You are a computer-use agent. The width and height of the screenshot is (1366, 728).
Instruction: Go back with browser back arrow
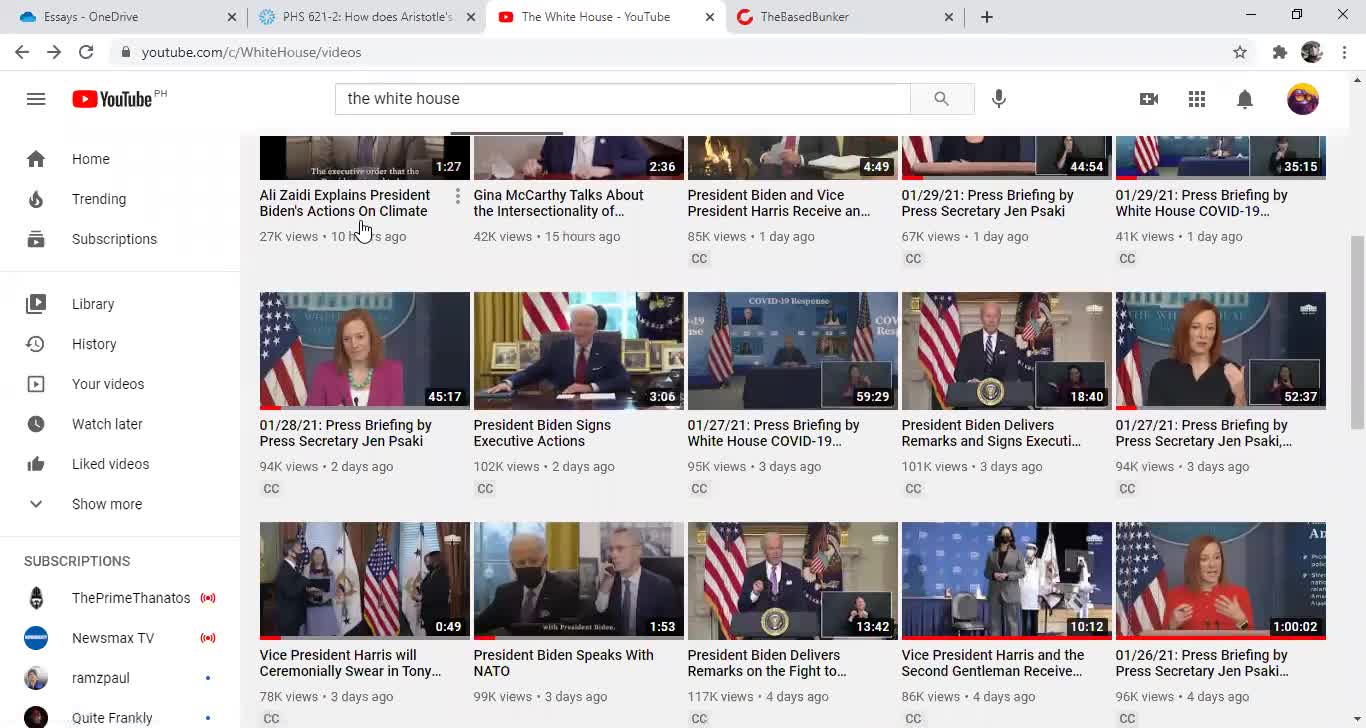[22, 52]
